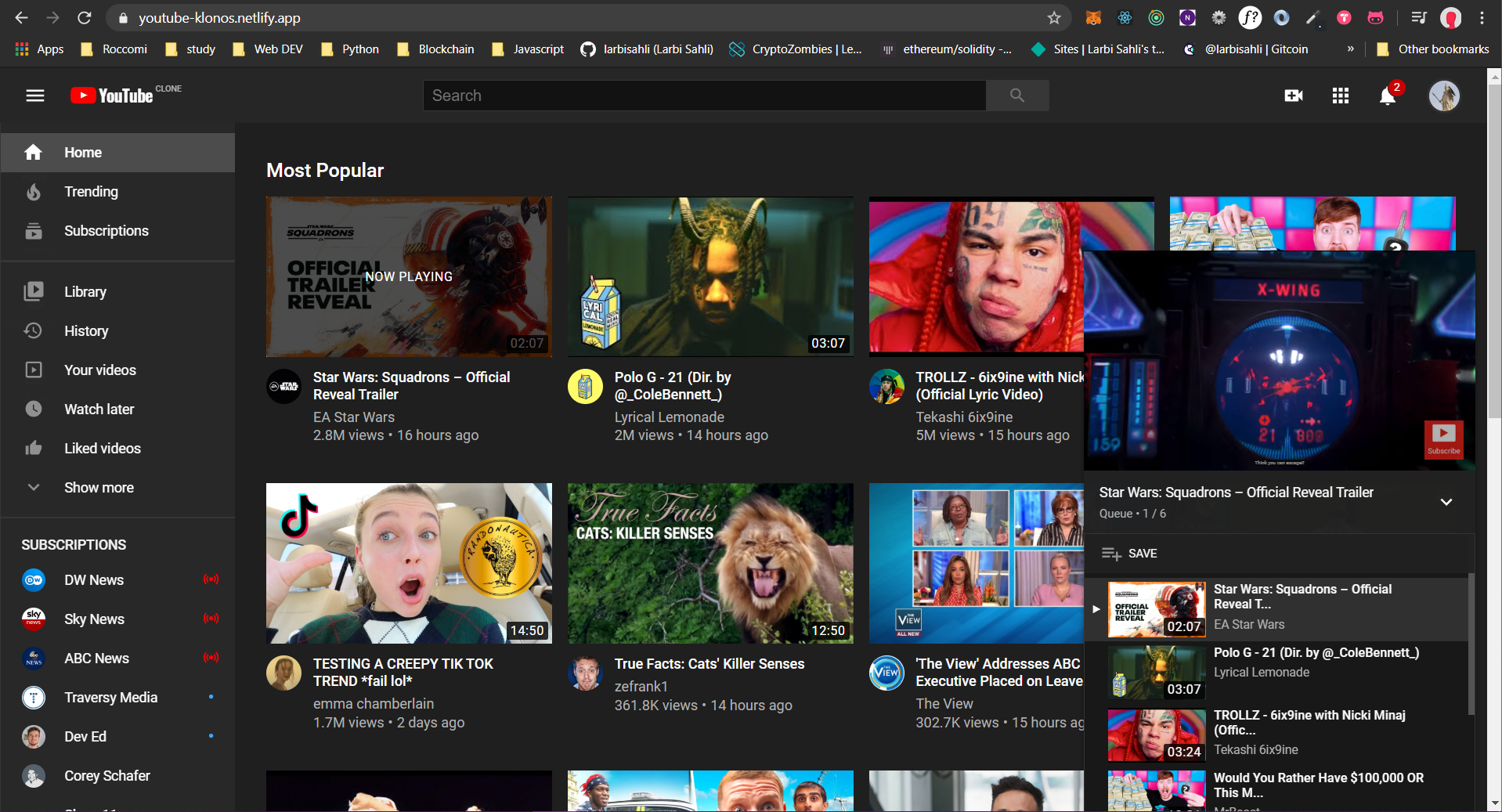Click the Sky News channel avatar

[34, 619]
